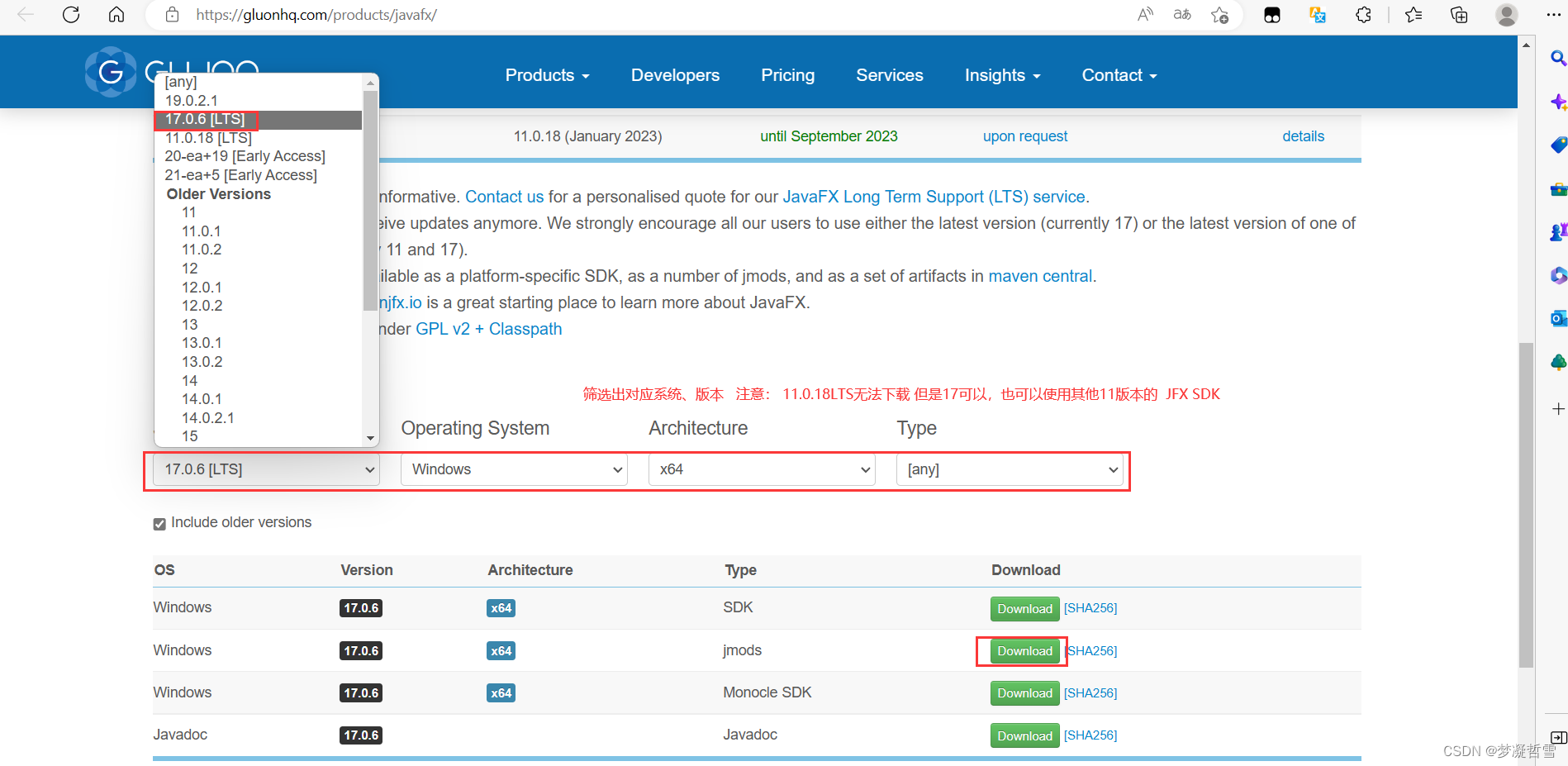Click the browser refresh icon
Image resolution: width=1568 pixels, height=766 pixels.
tap(71, 14)
